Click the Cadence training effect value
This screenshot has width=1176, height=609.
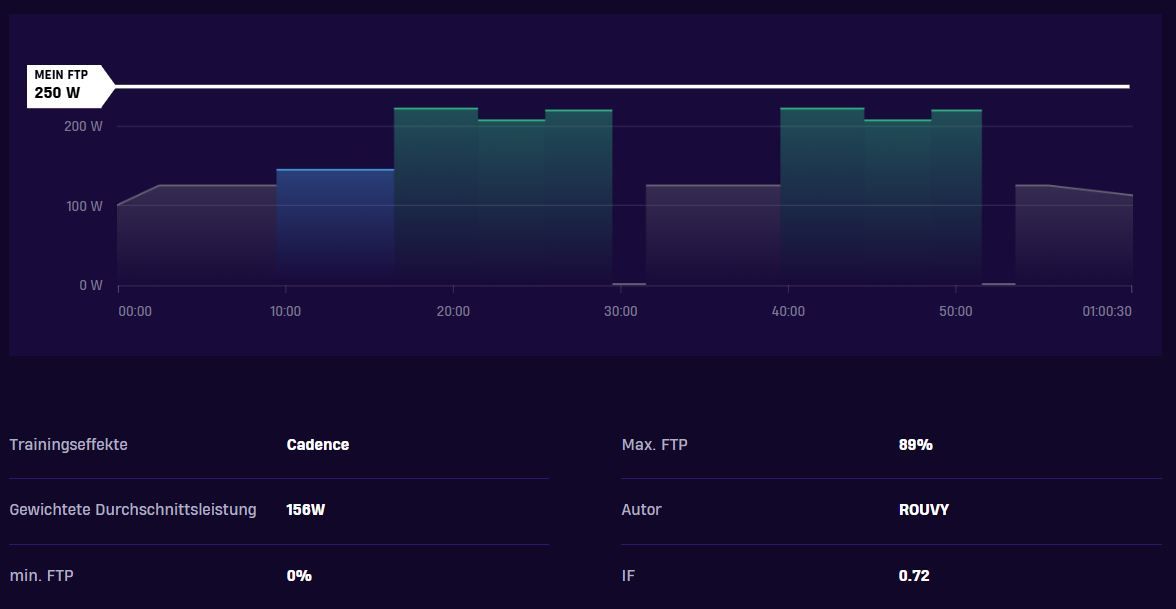point(318,445)
